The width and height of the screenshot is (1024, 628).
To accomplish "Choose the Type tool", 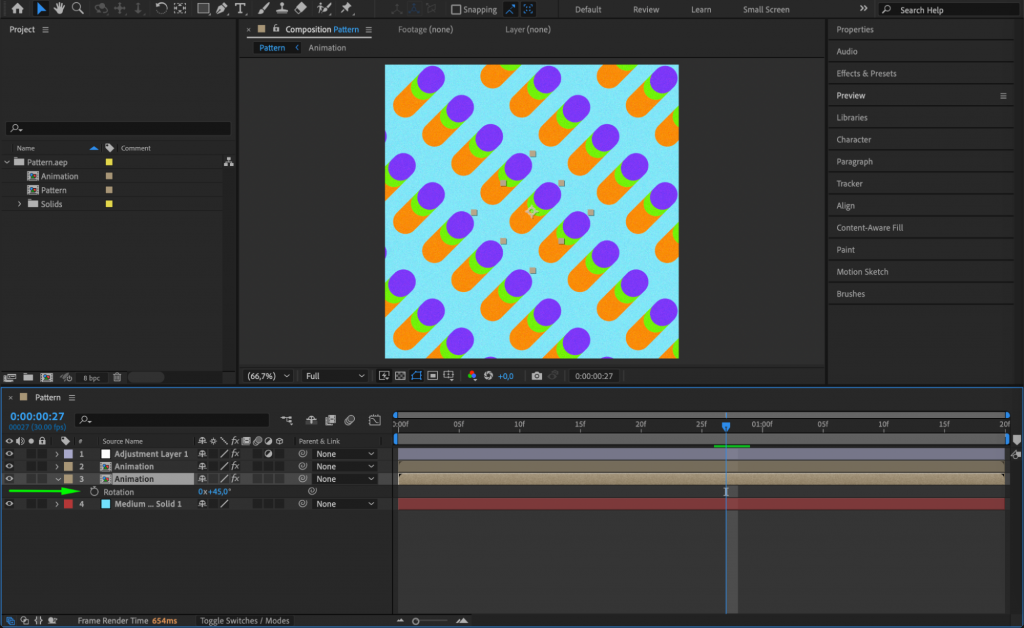I will point(239,10).
